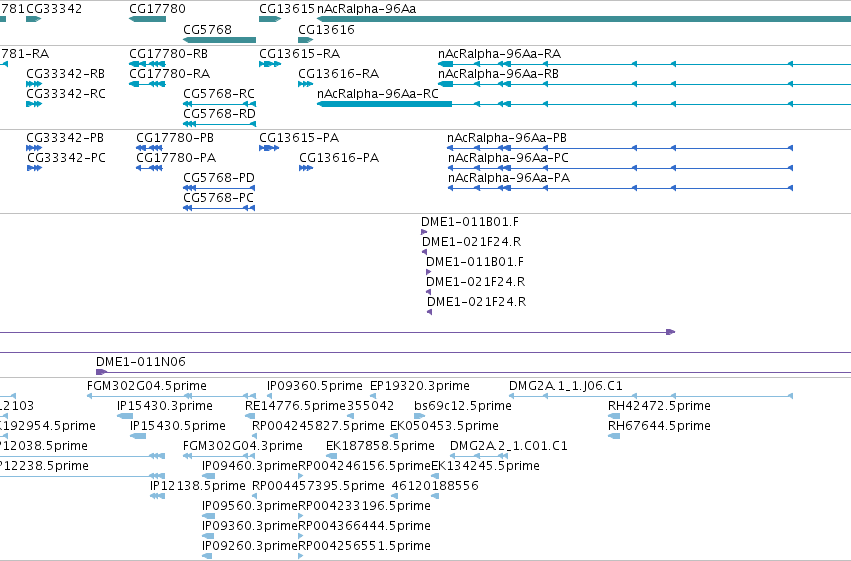
Task: Select protein CG33342-PB
Action: pyautogui.click(x=65, y=138)
